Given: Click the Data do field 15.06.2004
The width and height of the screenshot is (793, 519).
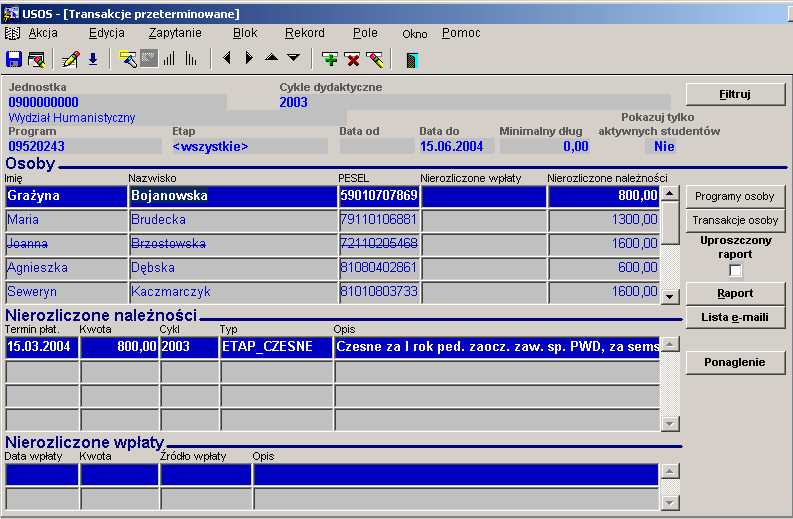Looking at the screenshot, I should [456, 146].
